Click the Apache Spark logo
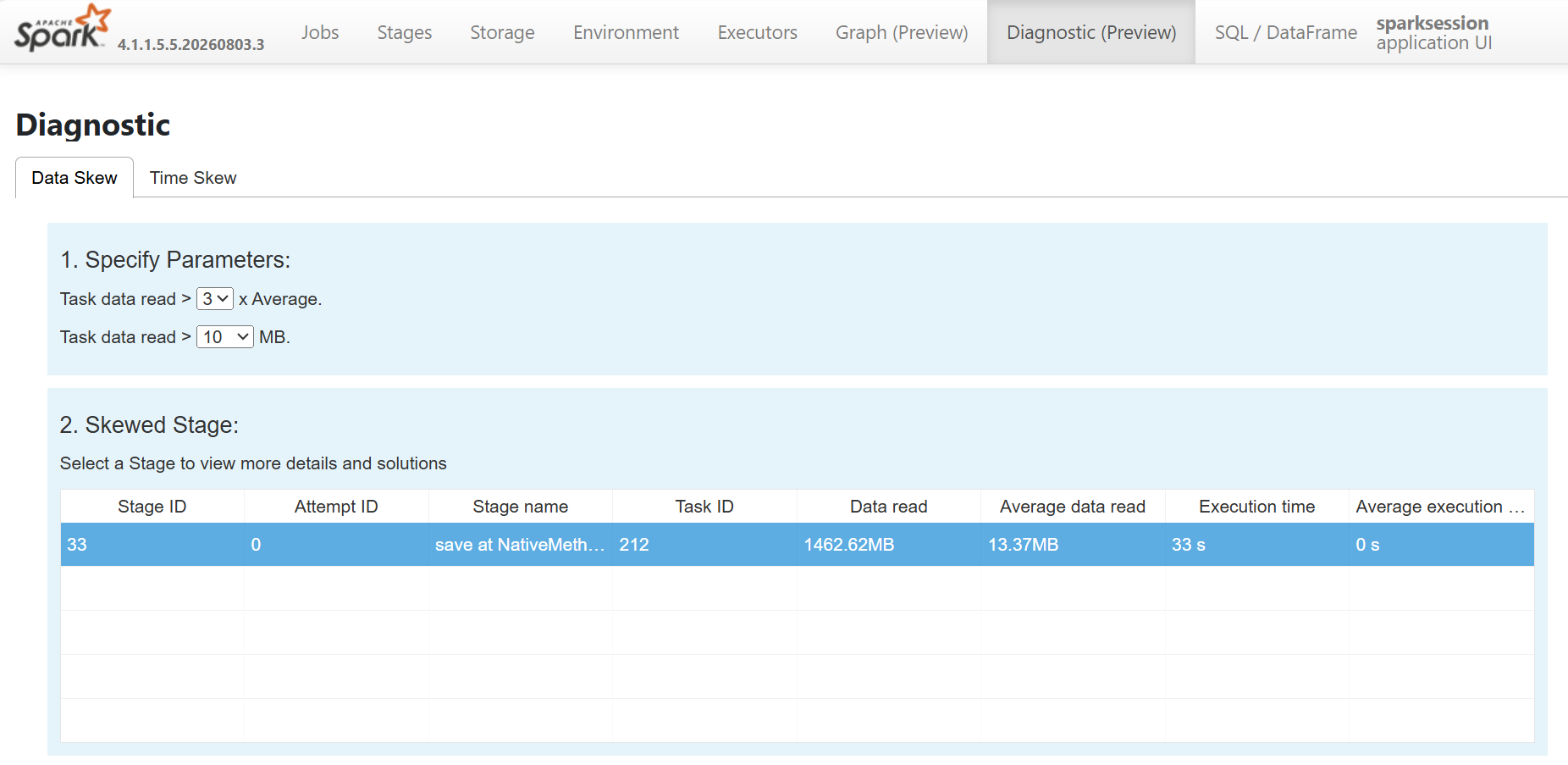This screenshot has width=1568, height=765. 63,28
